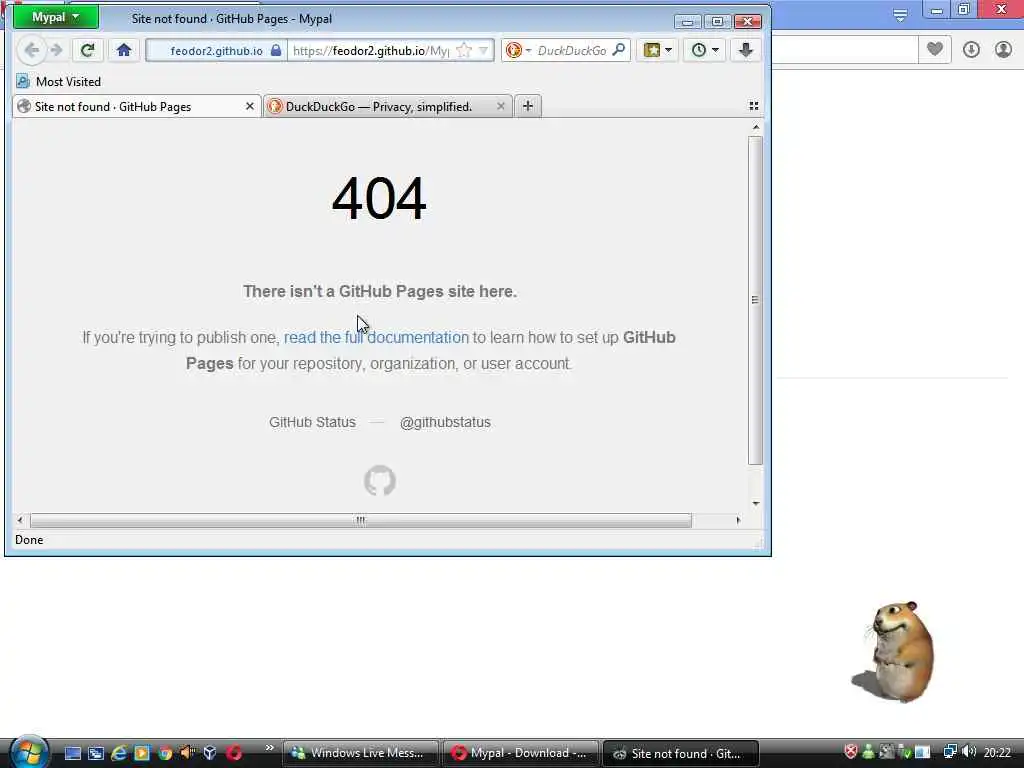
Task: Launch Windows Media Player from quick launch
Action: pos(142,753)
